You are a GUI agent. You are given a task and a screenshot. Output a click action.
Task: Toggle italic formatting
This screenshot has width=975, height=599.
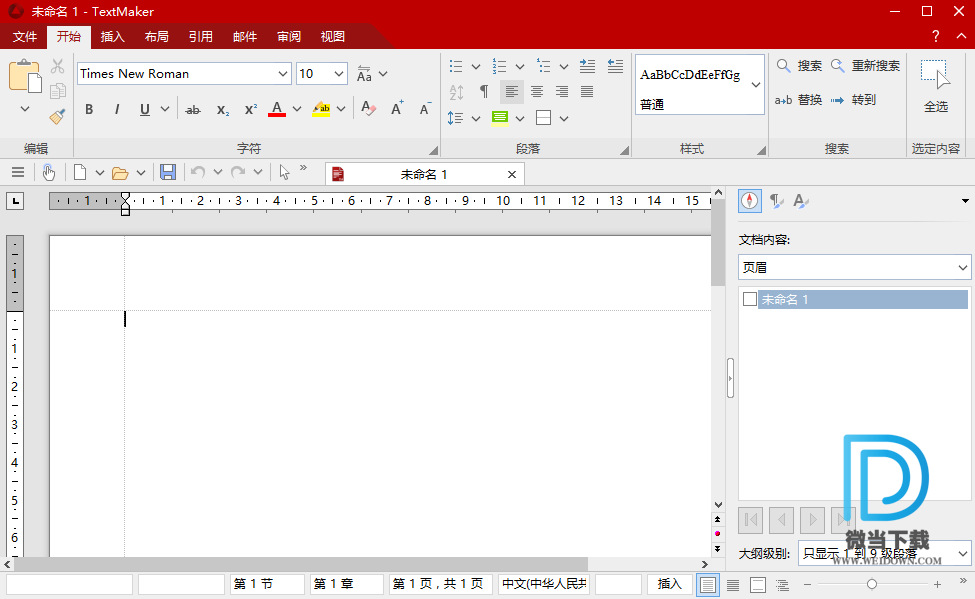click(116, 110)
